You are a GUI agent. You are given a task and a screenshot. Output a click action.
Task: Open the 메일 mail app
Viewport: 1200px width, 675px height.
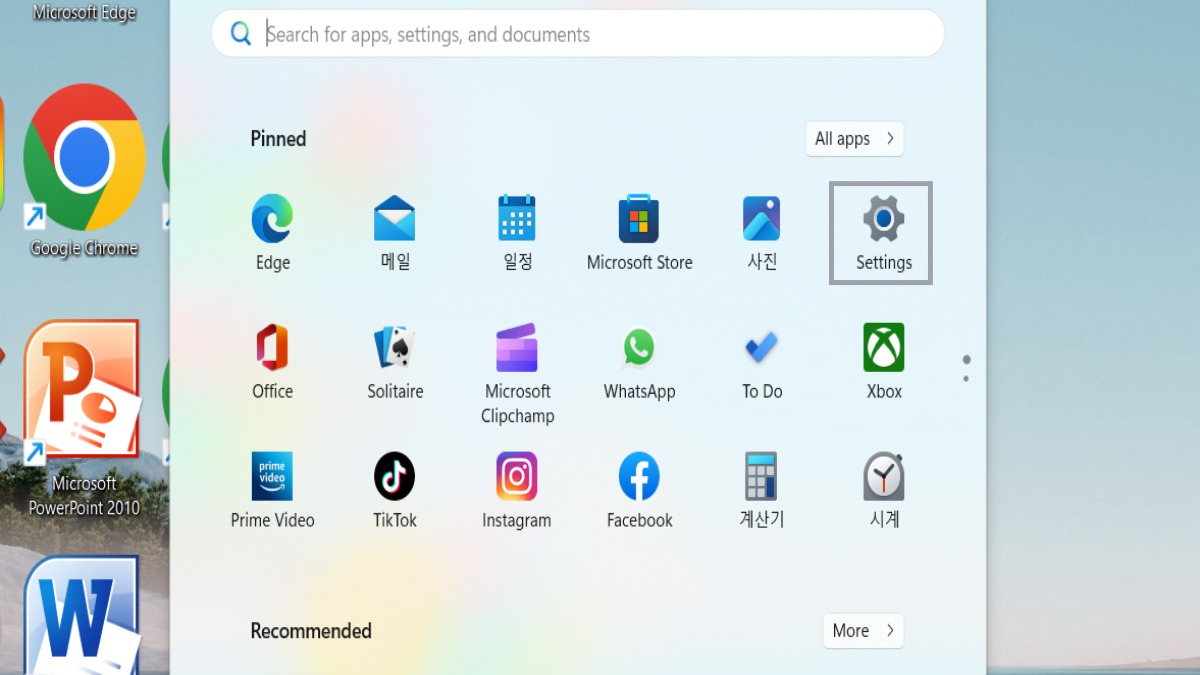tap(395, 234)
